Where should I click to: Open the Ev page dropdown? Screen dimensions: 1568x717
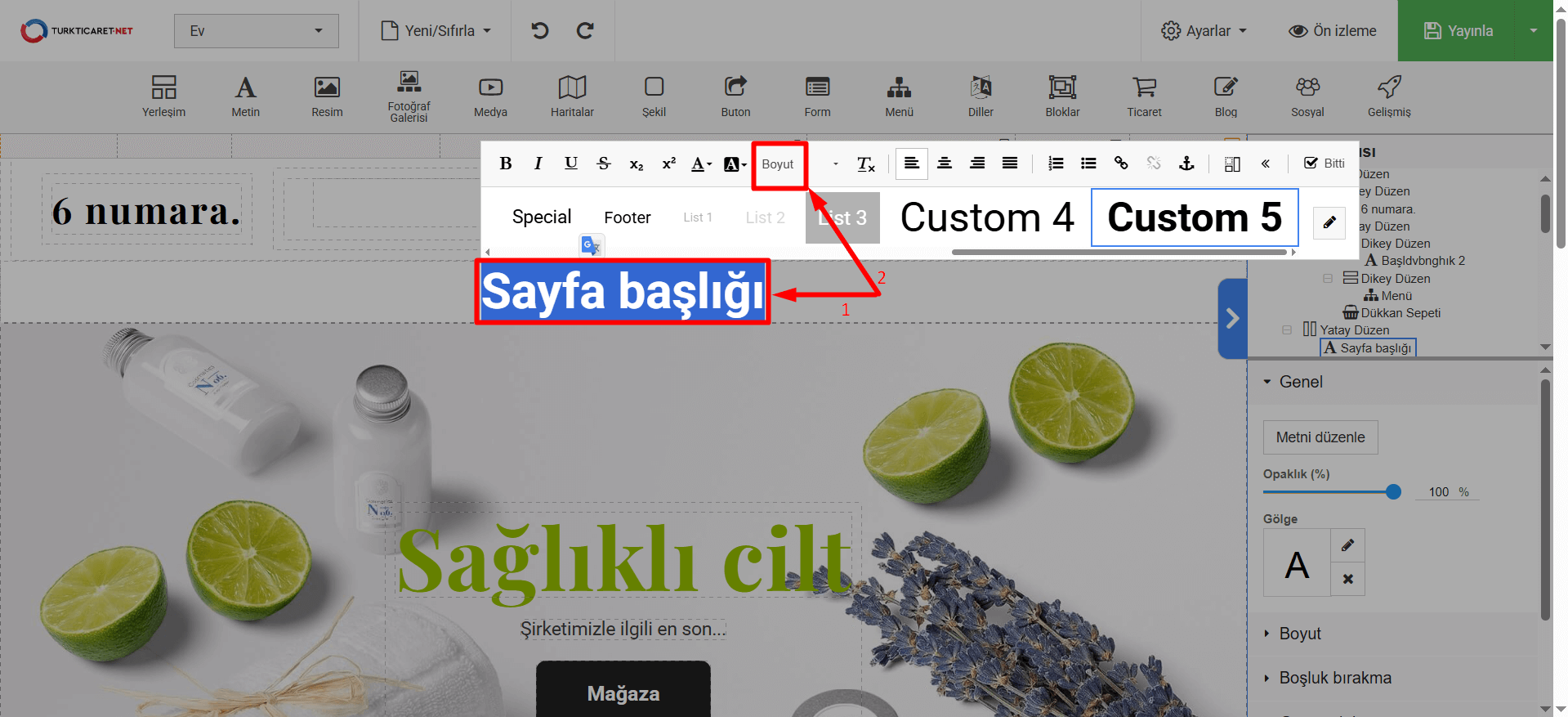pos(257,31)
